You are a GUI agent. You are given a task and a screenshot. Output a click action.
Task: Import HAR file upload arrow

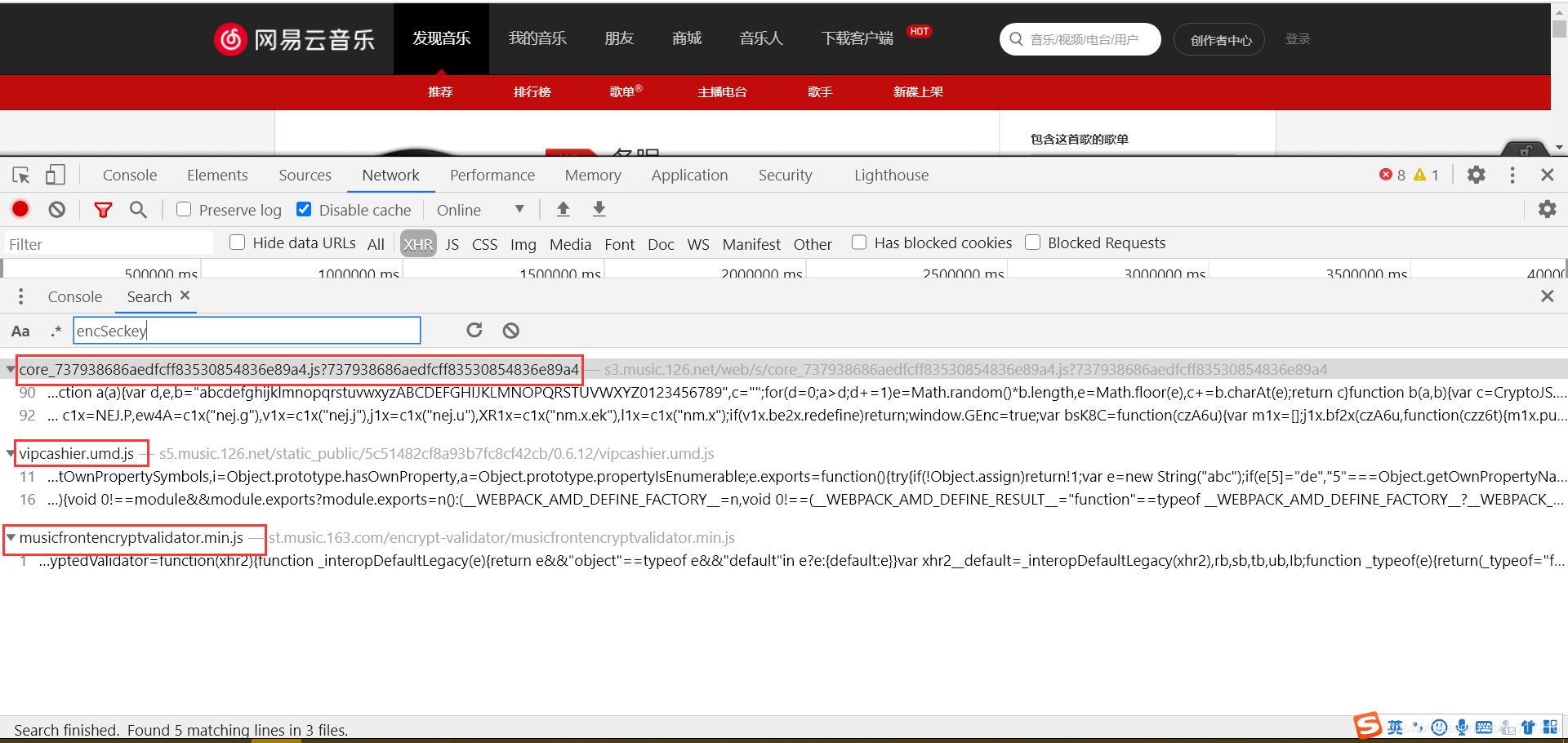point(563,209)
